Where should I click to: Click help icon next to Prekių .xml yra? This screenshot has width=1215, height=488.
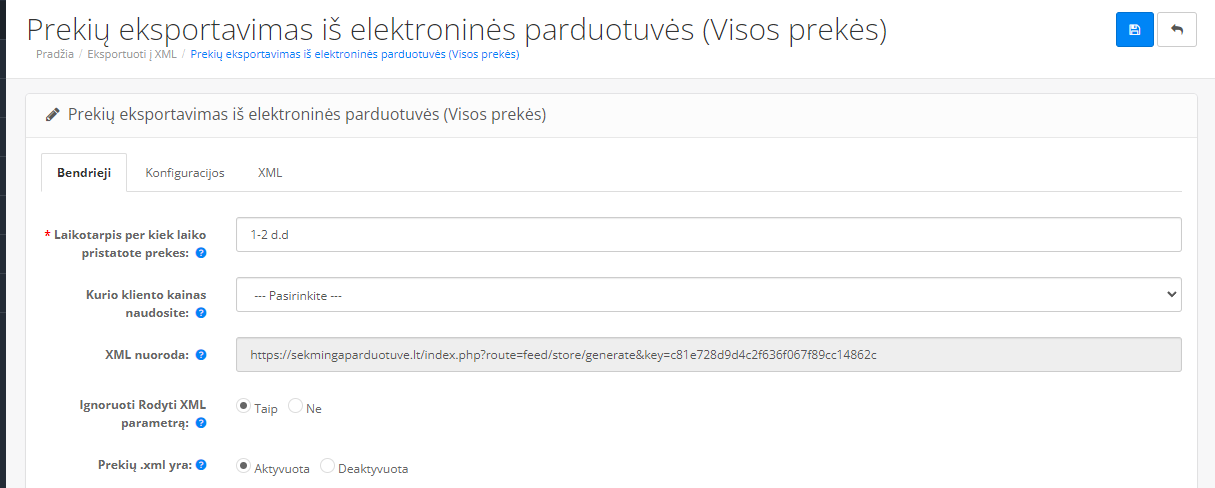[201, 465]
